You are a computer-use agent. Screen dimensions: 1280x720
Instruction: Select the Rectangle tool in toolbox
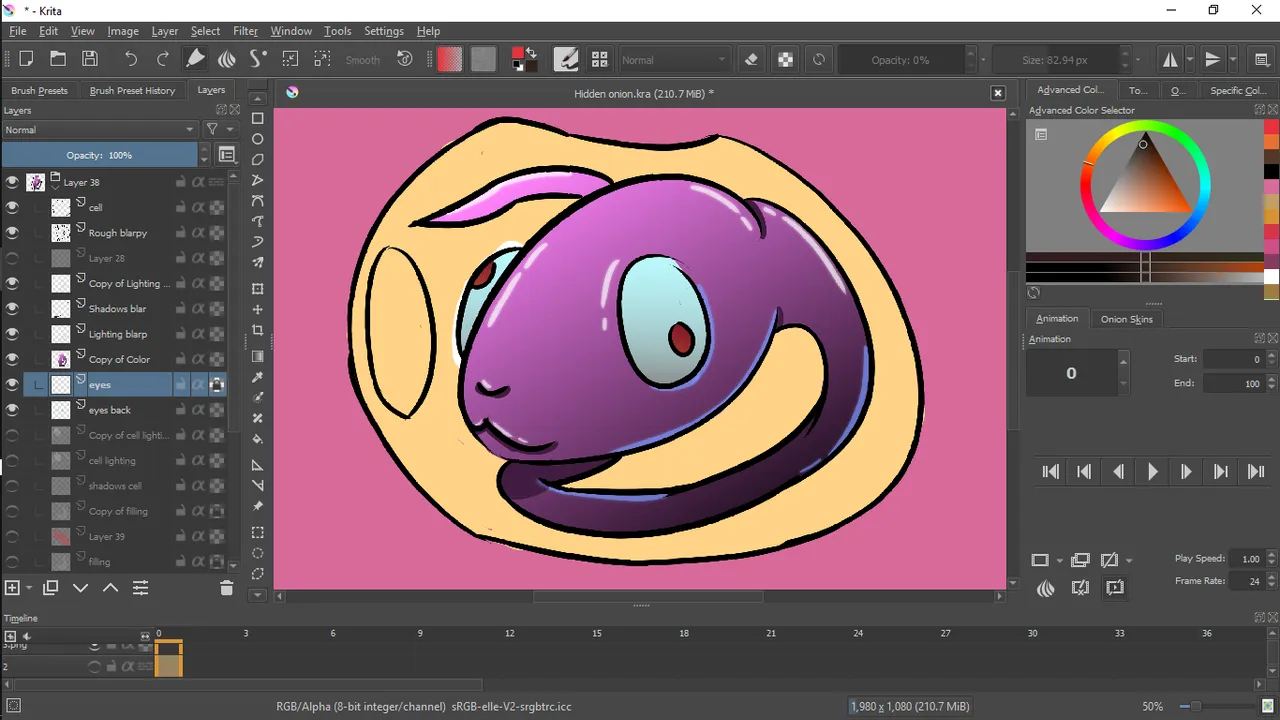pyautogui.click(x=257, y=119)
